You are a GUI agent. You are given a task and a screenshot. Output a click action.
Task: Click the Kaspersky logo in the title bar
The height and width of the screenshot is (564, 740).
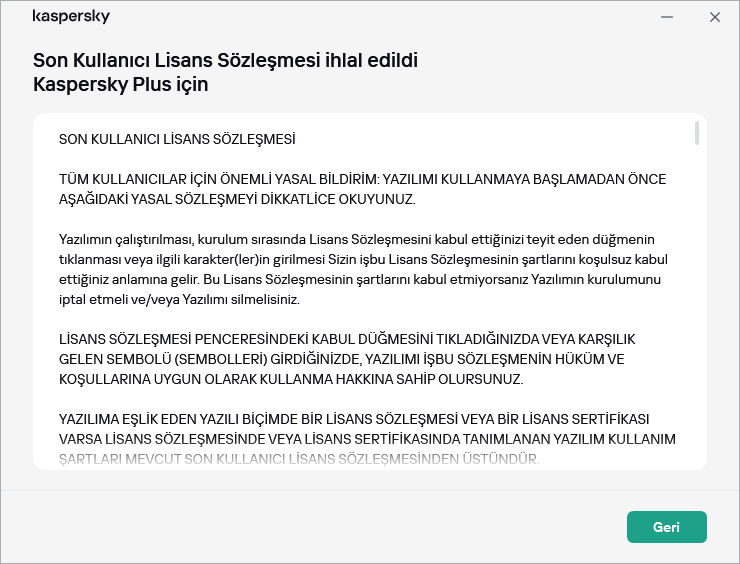pyautogui.click(x=71, y=17)
